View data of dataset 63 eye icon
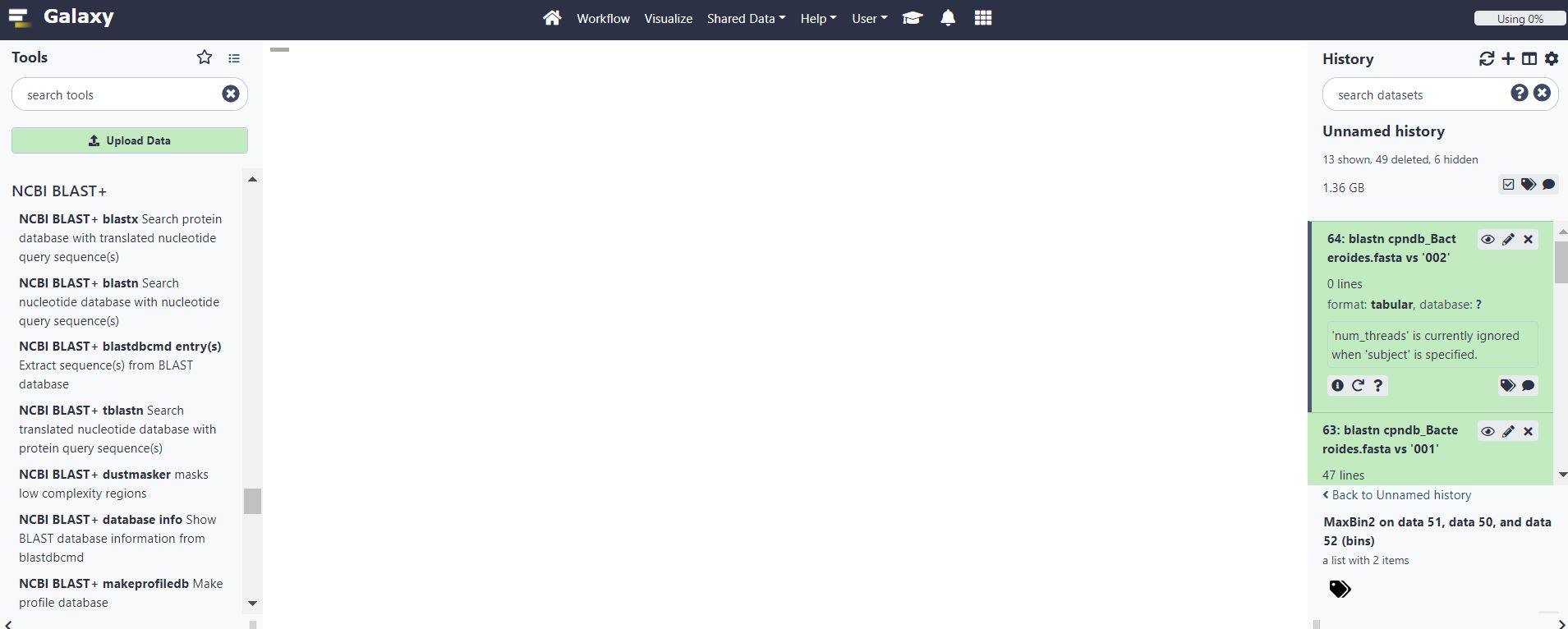Screen dimensions: 1568x629 [x=1488, y=432]
